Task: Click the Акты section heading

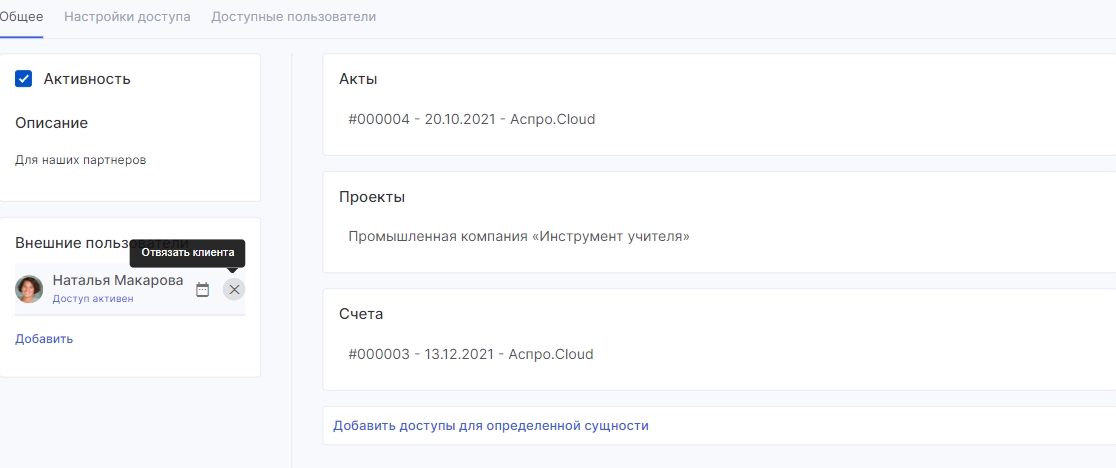Action: [358, 79]
